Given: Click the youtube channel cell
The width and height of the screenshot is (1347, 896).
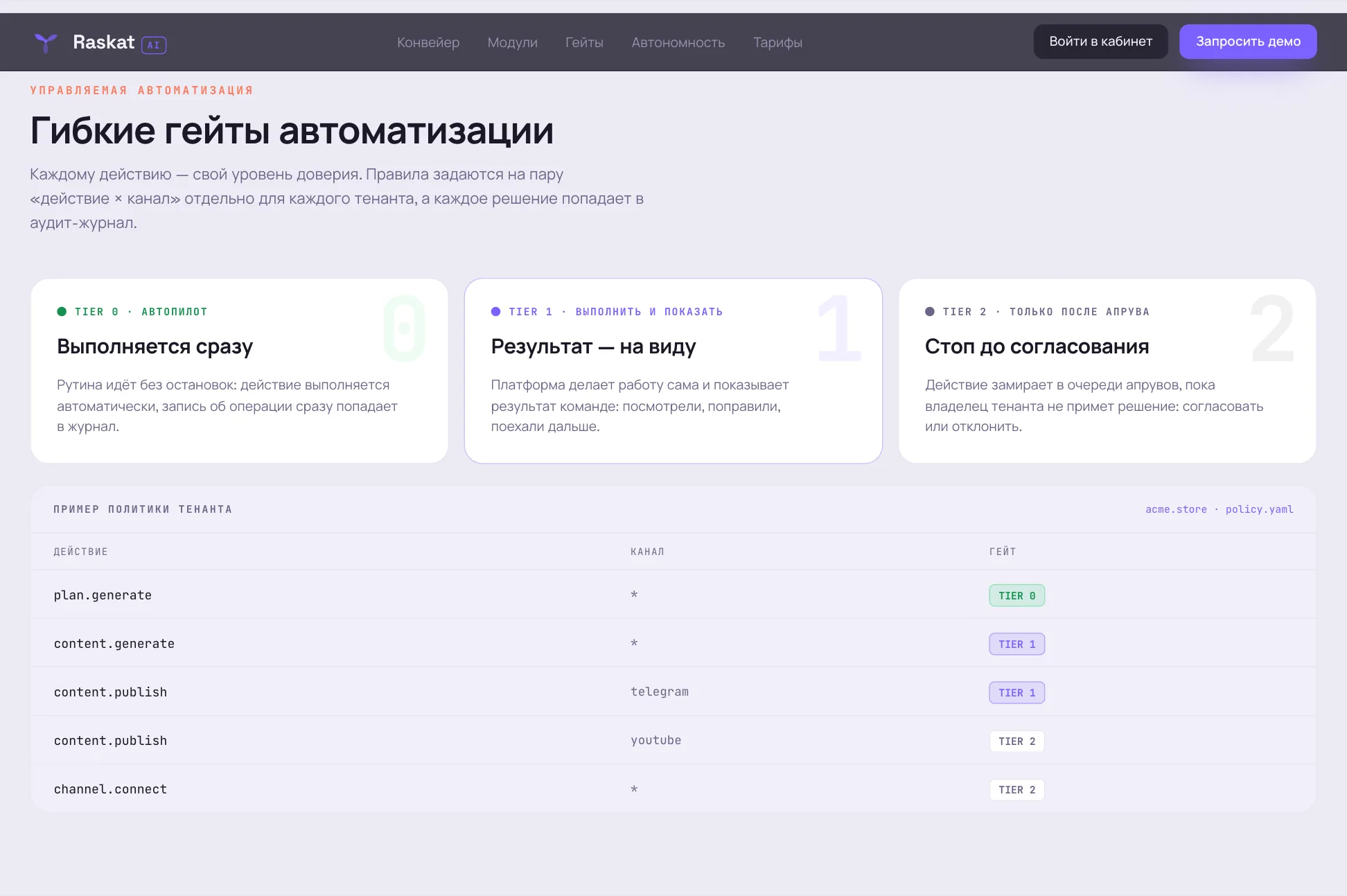Looking at the screenshot, I should [655, 740].
